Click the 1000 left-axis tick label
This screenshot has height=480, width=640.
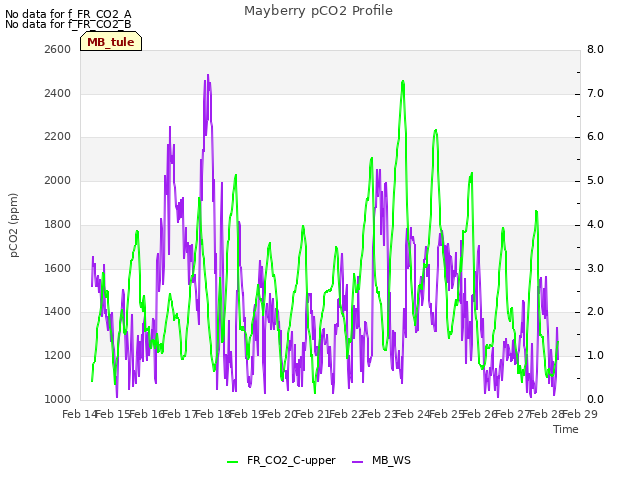point(58,399)
